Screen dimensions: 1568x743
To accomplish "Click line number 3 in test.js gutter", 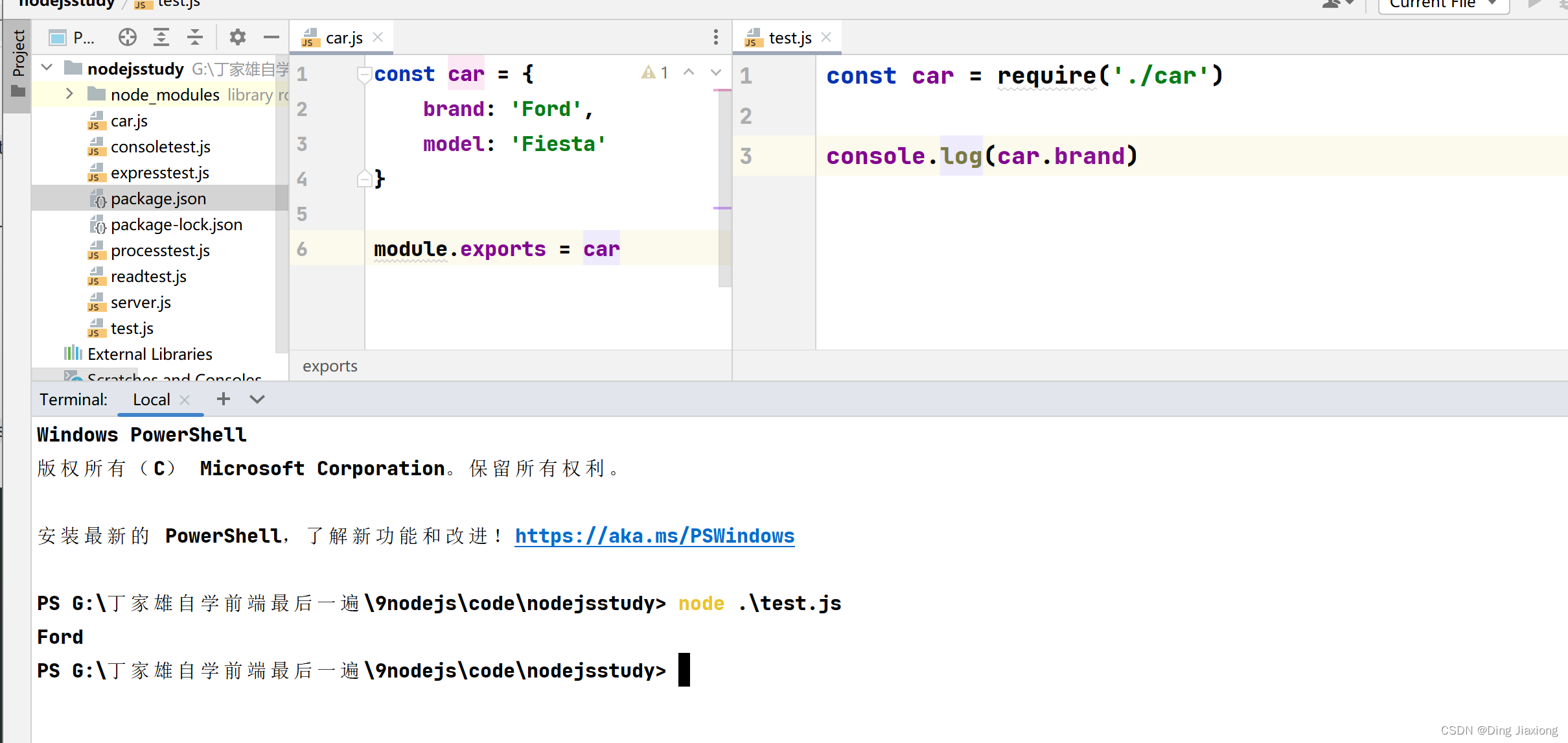I will (746, 156).
